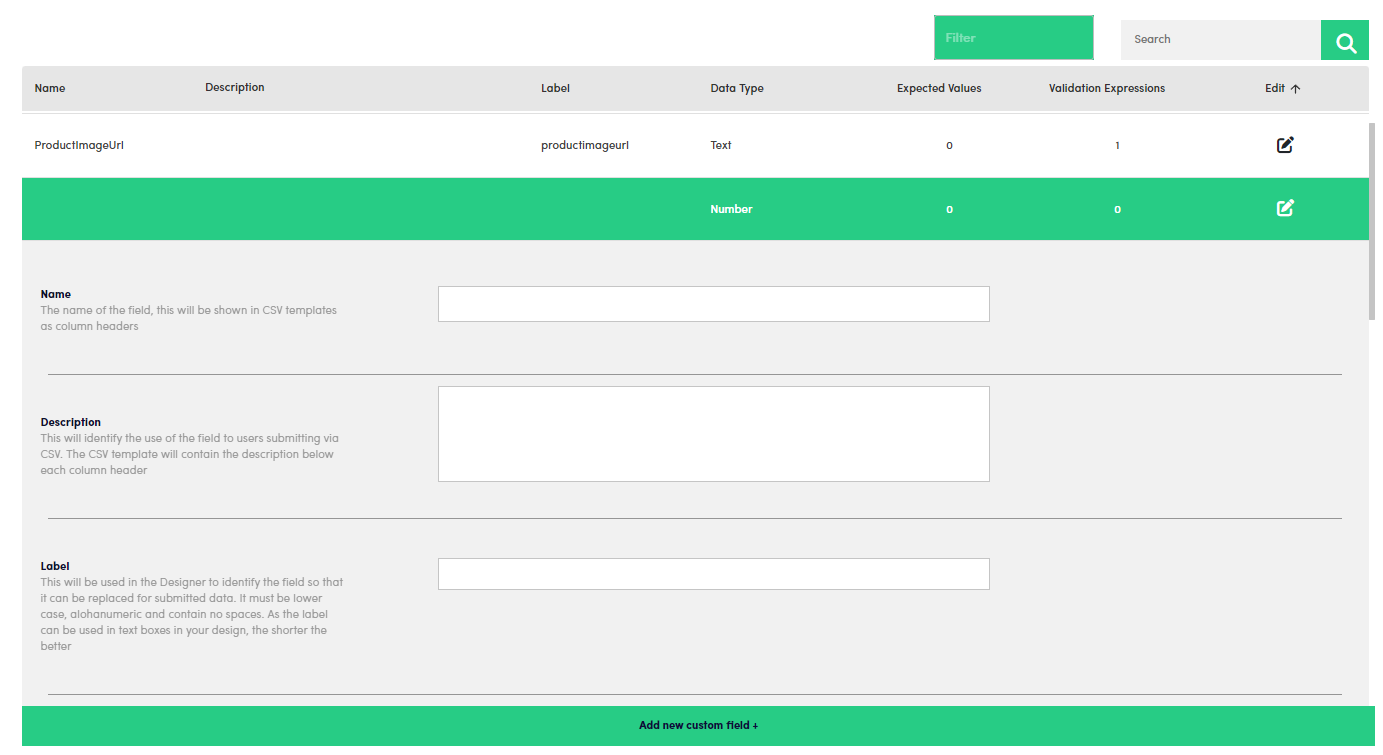Sort by Data Type column header
The width and height of the screenshot is (1383, 755).
click(x=737, y=89)
